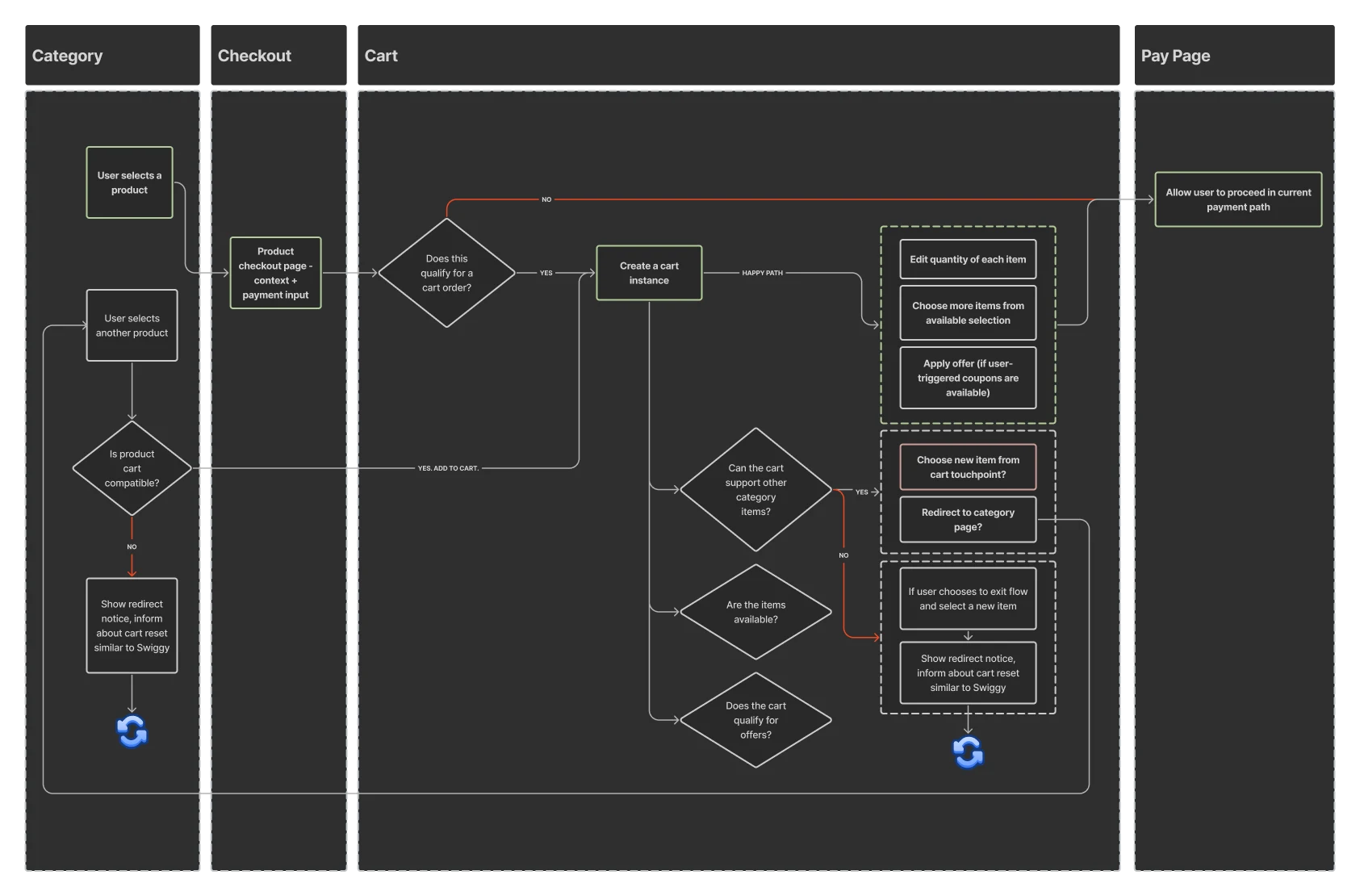Select the 'Apply offer' coupons box

tap(968, 378)
